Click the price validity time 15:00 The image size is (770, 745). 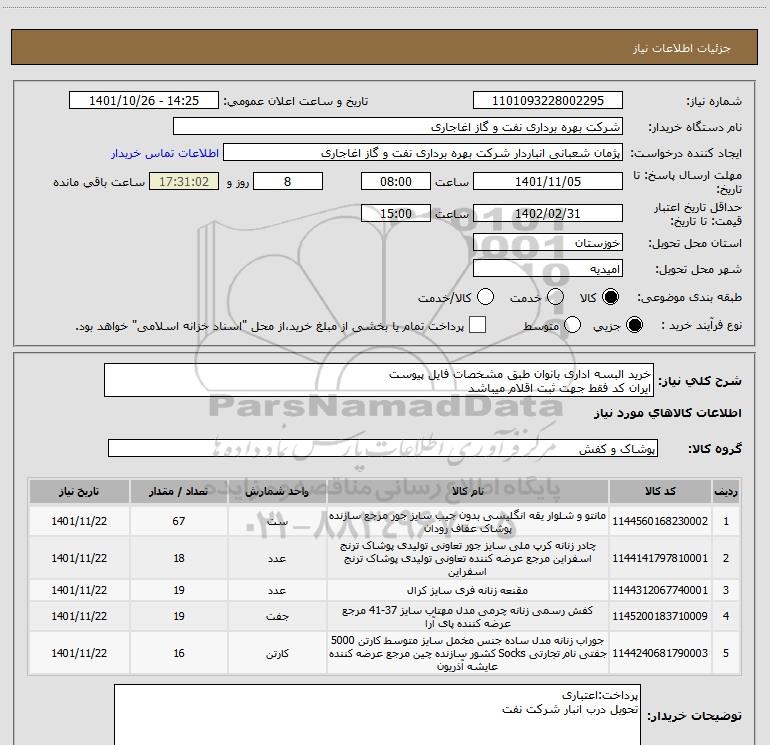click(x=396, y=214)
